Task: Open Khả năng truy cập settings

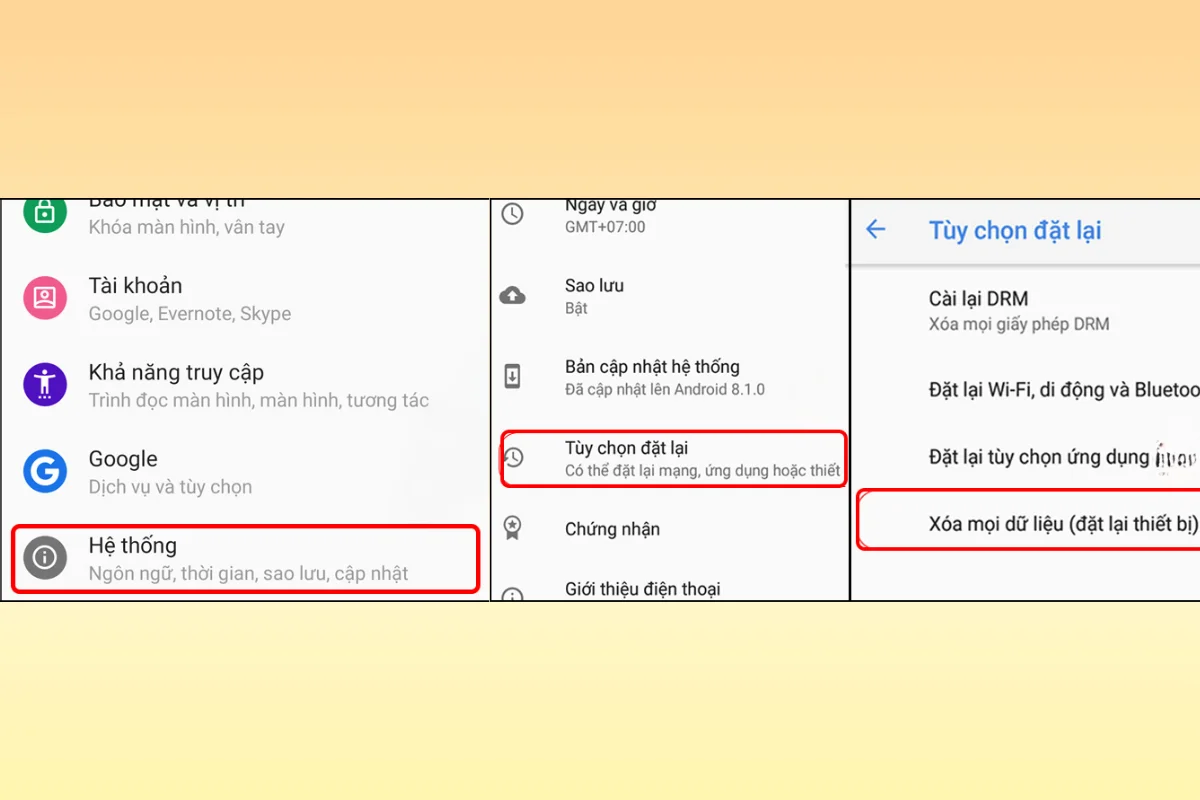Action: click(258, 385)
